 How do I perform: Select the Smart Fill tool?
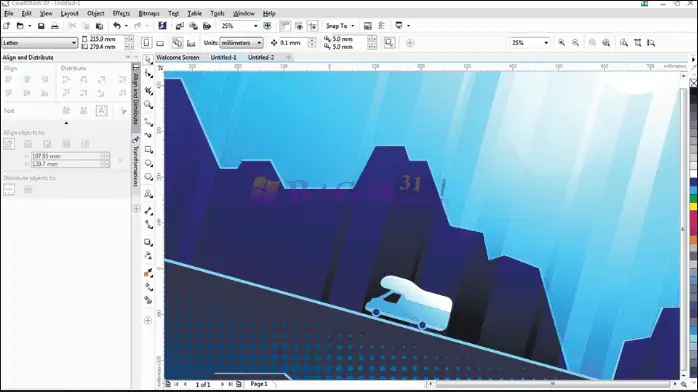[148, 300]
